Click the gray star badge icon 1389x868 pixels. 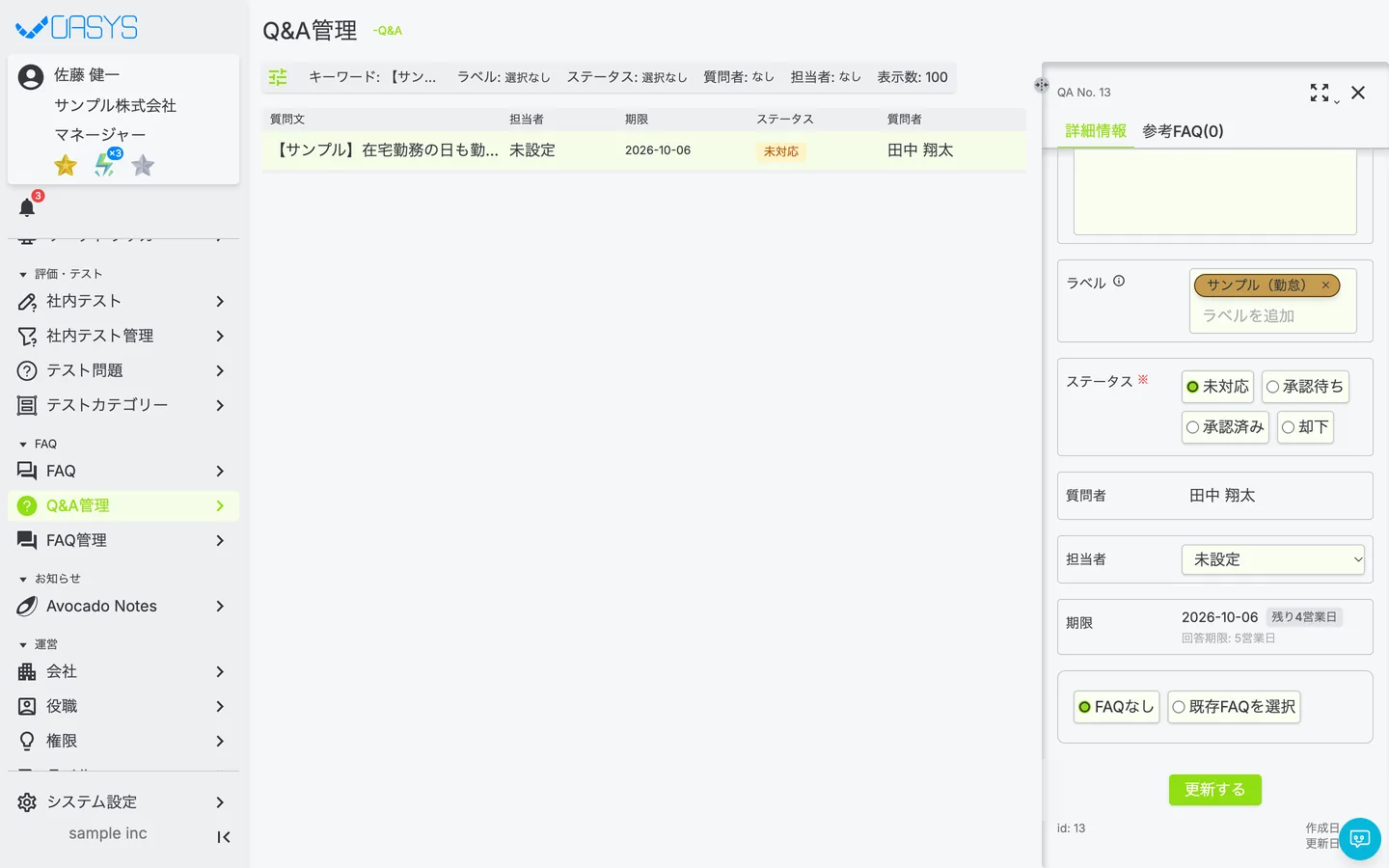click(x=143, y=166)
